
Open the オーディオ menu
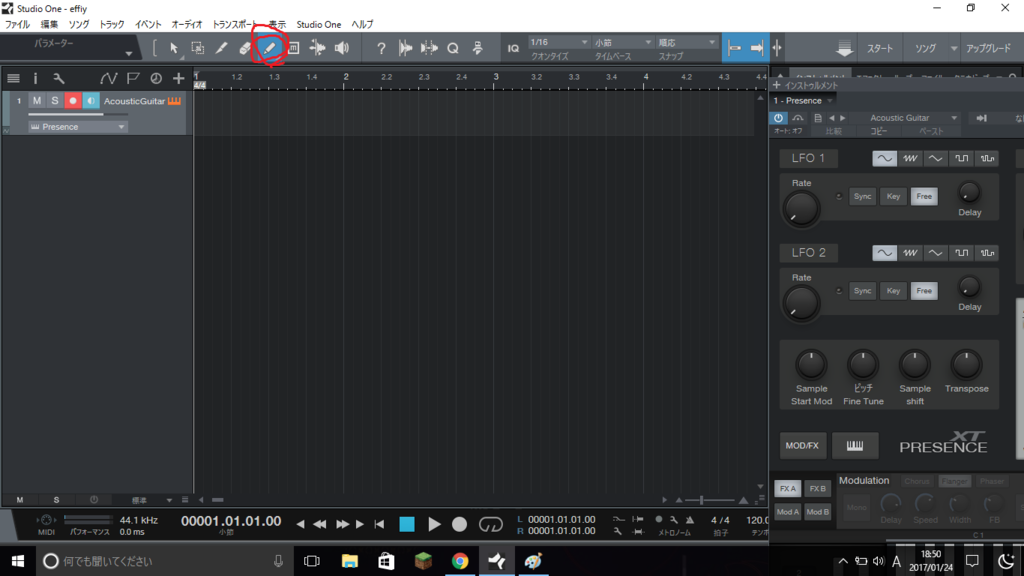pyautogui.click(x=187, y=24)
